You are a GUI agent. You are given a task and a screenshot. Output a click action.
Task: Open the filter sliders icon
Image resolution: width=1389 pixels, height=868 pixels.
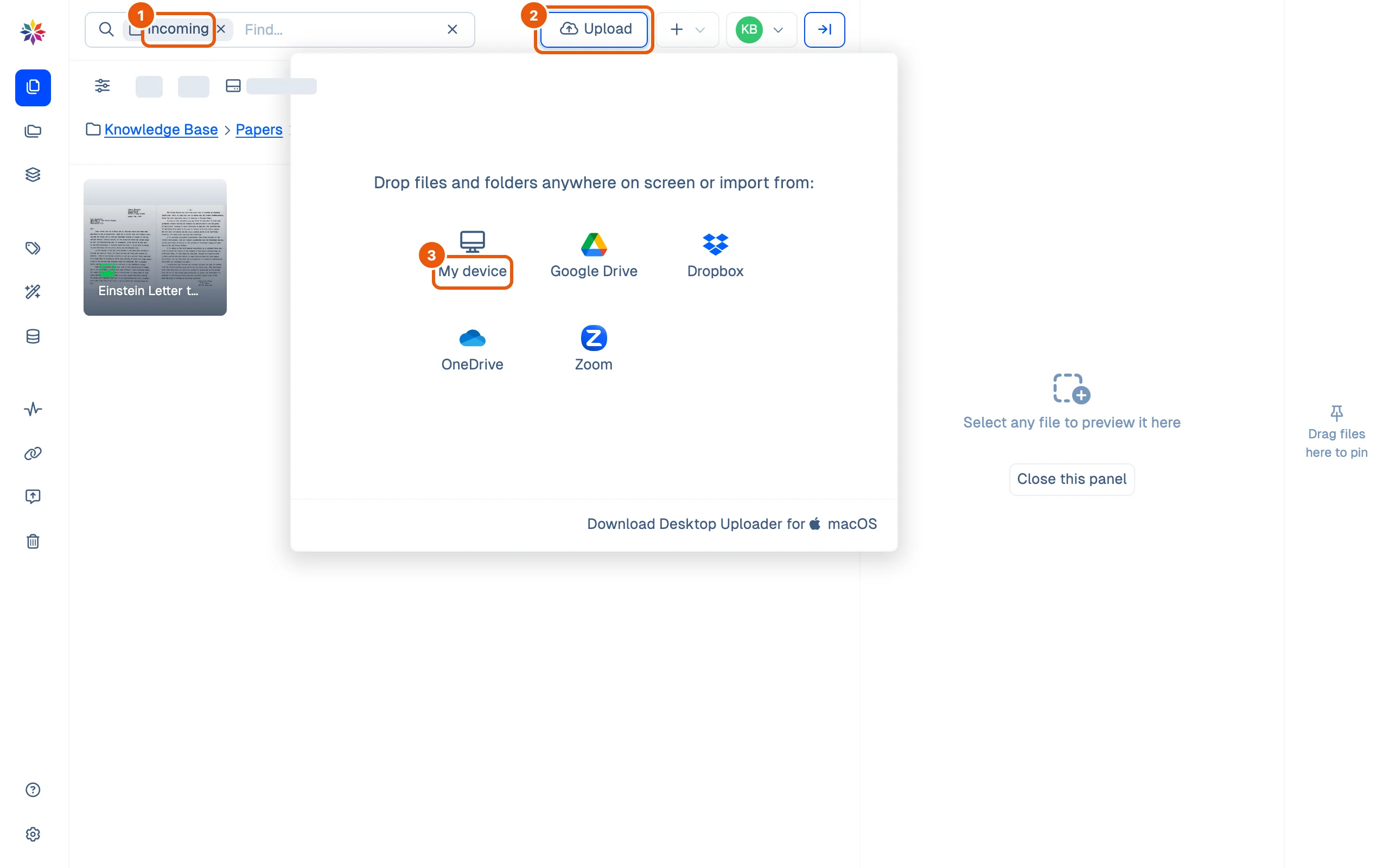(x=102, y=86)
